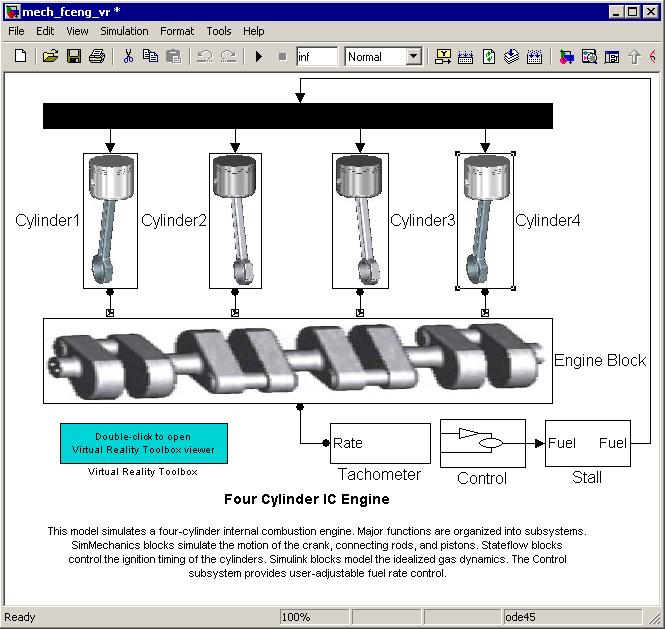Open the Tools menu
Image resolution: width=665 pixels, height=629 pixels.
click(219, 31)
